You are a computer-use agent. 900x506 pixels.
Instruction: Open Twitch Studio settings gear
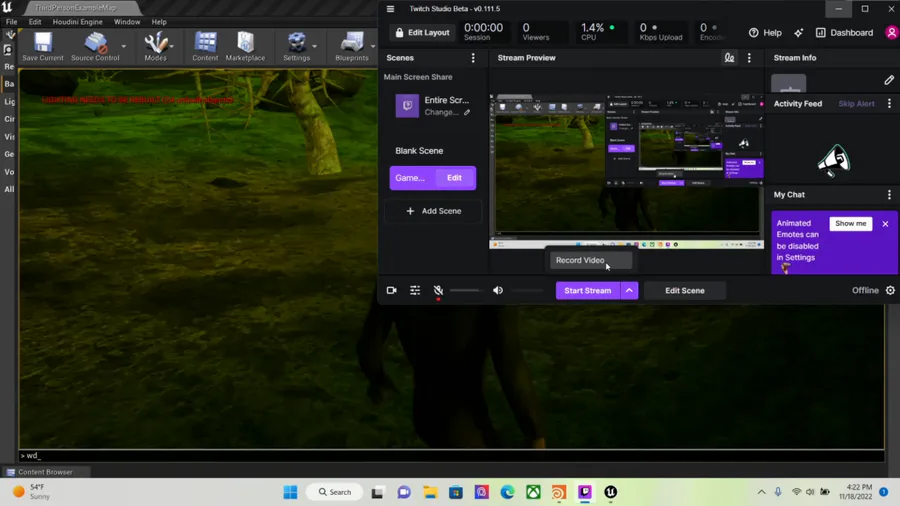point(890,291)
